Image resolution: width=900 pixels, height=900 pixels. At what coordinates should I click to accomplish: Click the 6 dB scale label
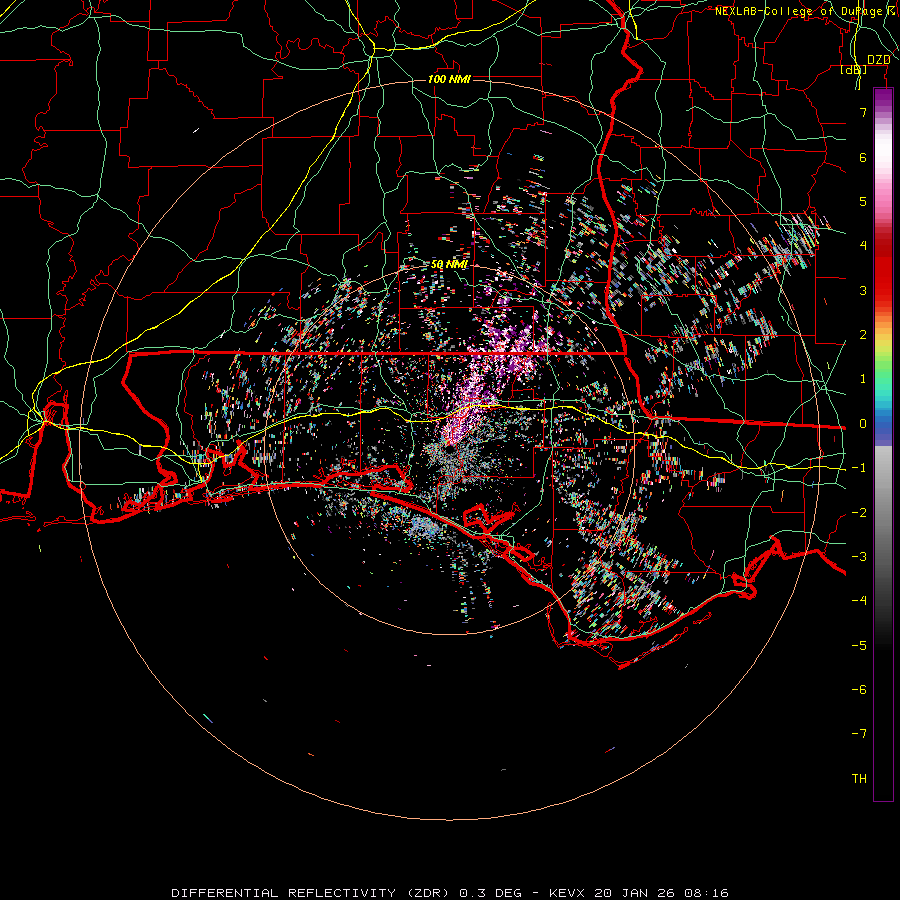coord(863,158)
